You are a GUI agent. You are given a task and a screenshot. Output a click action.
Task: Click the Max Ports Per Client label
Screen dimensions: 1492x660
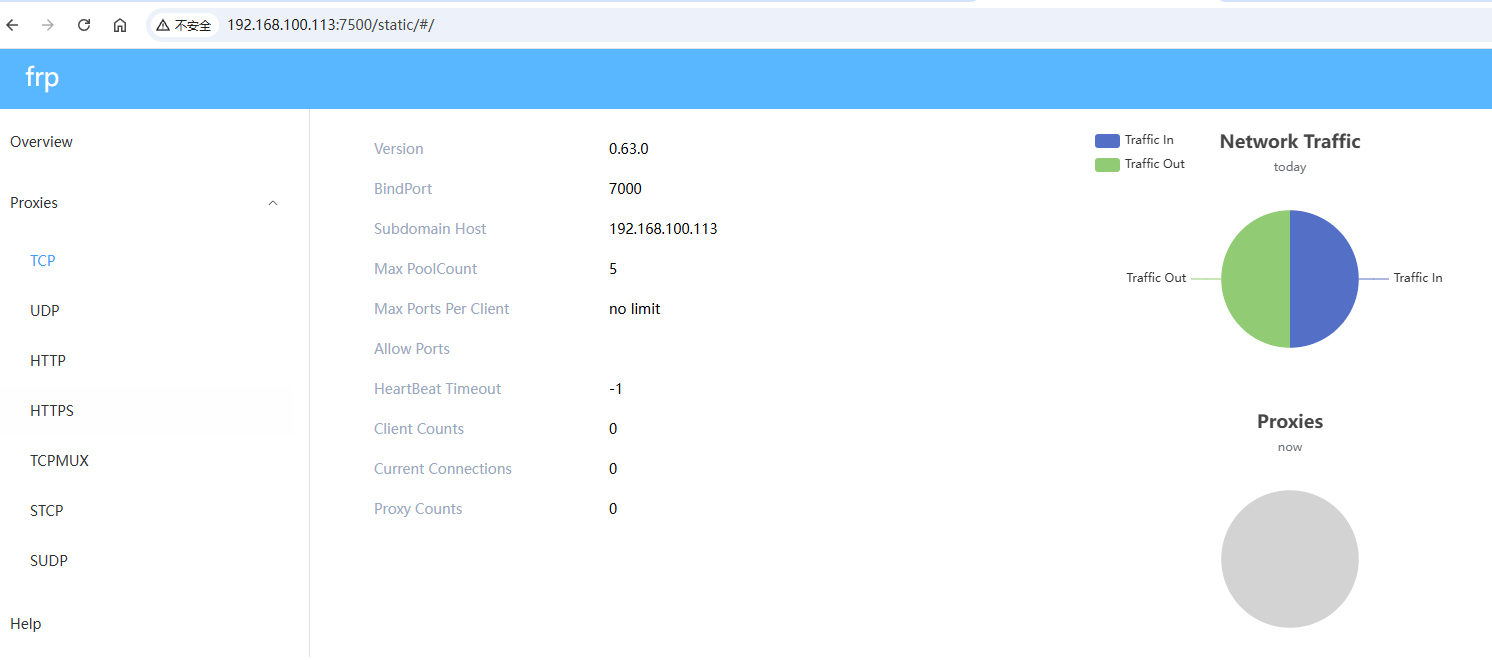point(441,309)
